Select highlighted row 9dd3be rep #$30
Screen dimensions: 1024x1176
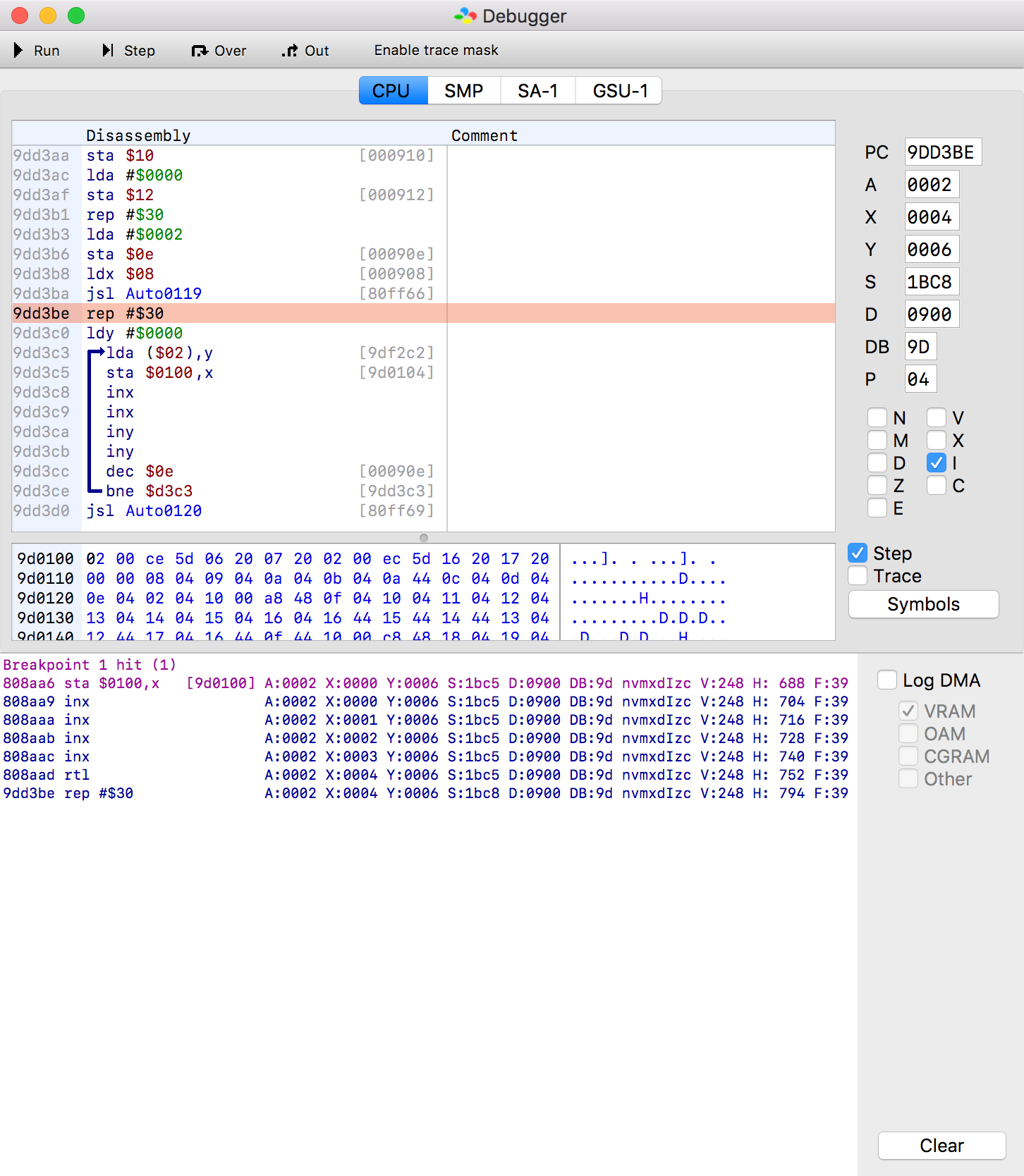[x=423, y=313]
